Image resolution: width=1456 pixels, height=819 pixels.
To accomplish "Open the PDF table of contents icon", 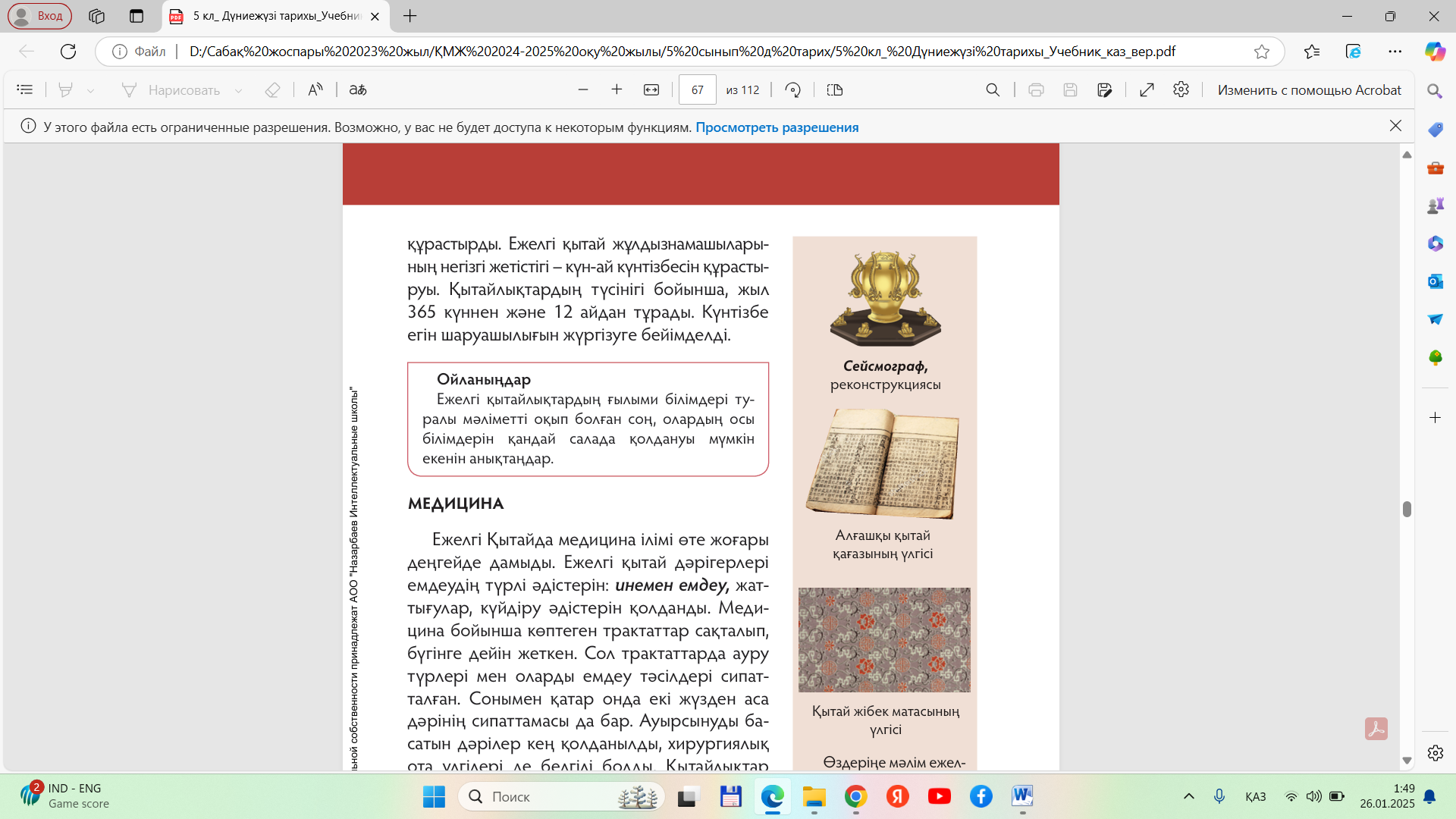I will point(24,89).
